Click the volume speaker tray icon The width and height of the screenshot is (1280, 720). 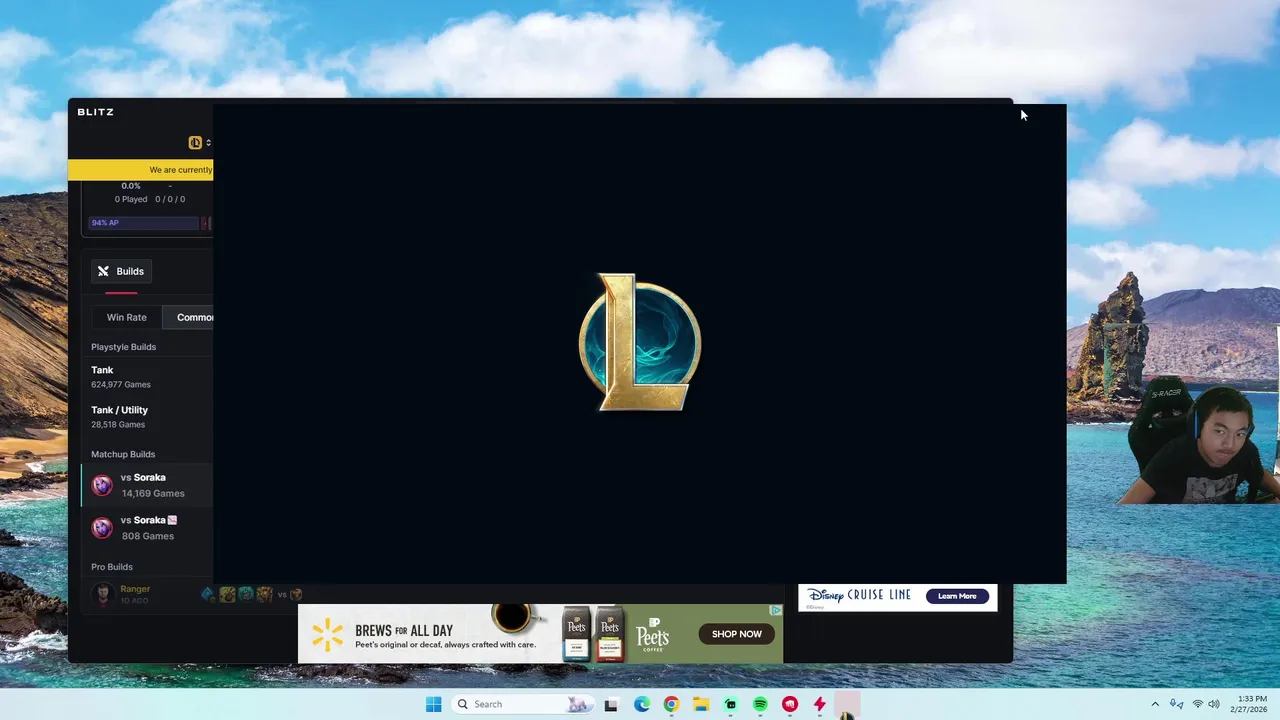(1214, 704)
